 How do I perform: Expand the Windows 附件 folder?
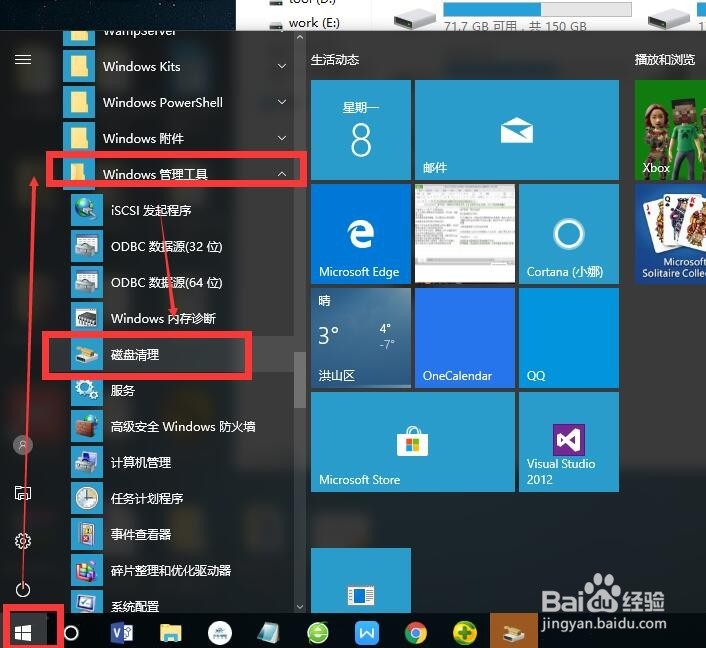coord(178,138)
